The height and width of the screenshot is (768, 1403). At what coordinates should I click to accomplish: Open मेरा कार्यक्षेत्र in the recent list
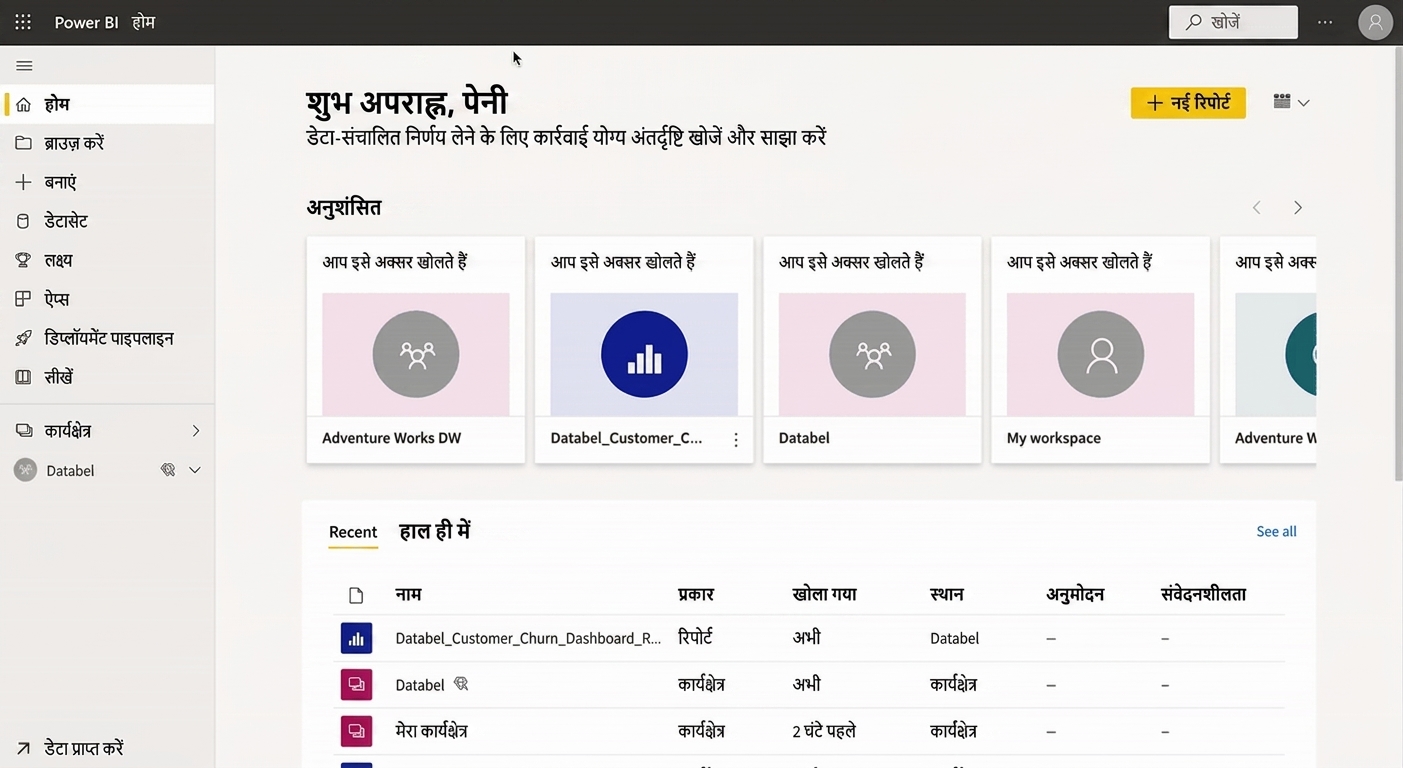(x=431, y=731)
